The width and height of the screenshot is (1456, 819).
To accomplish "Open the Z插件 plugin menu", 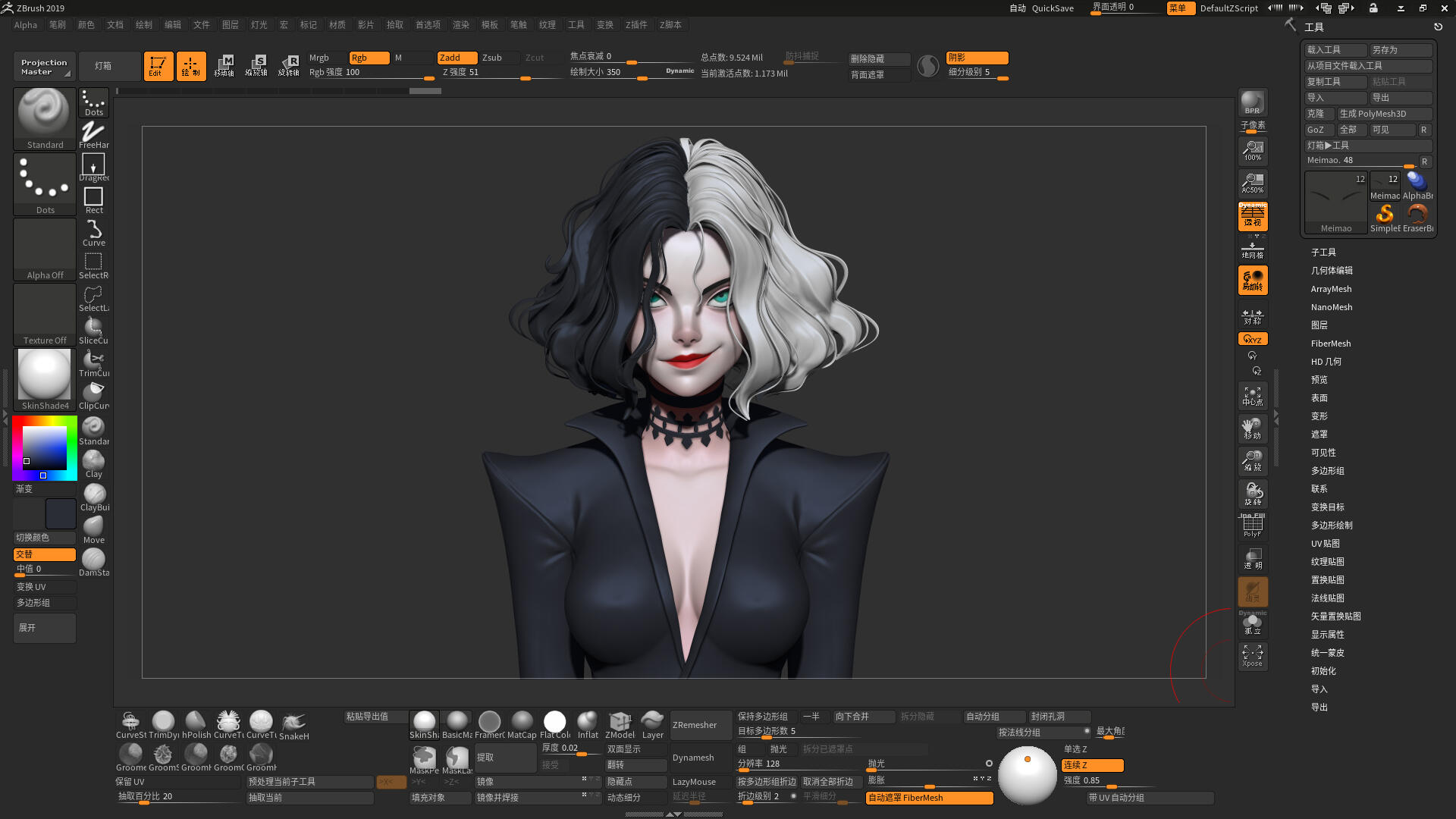I will click(x=636, y=25).
